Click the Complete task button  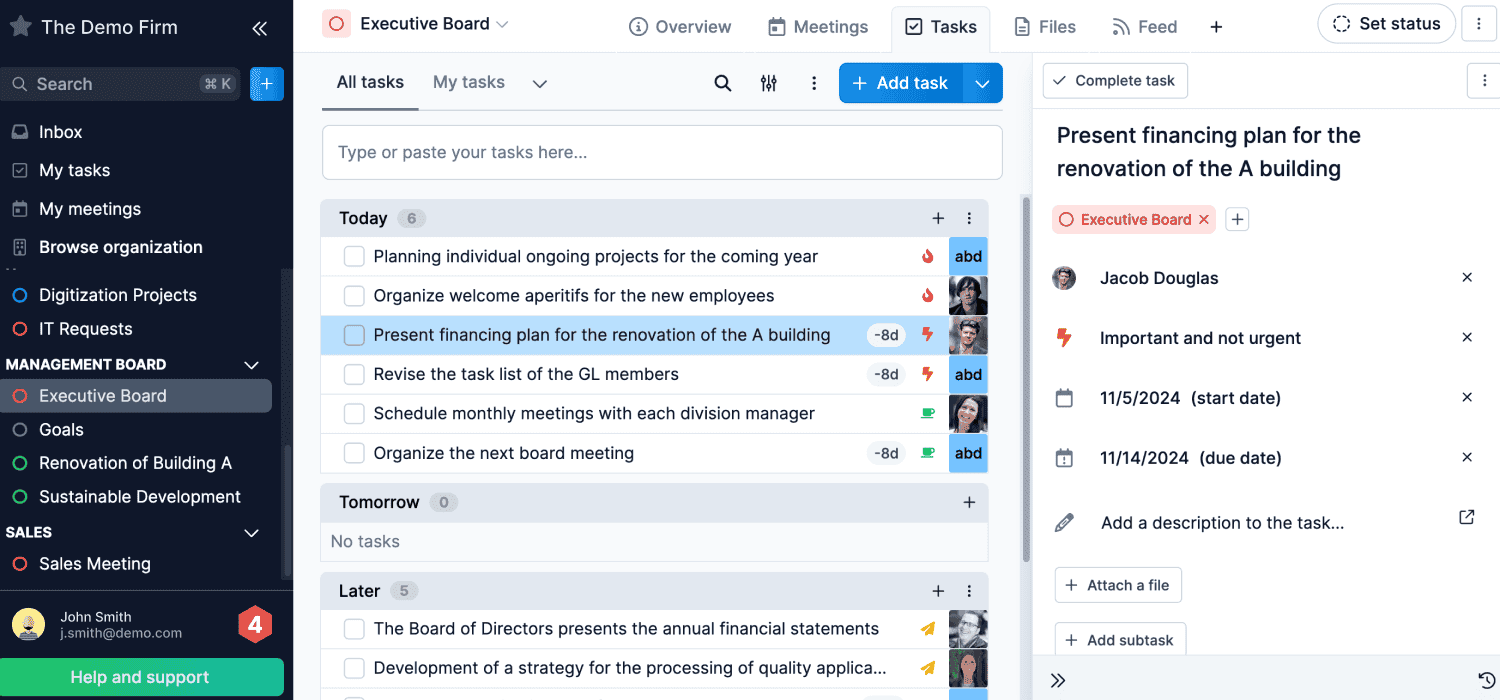[1114, 81]
